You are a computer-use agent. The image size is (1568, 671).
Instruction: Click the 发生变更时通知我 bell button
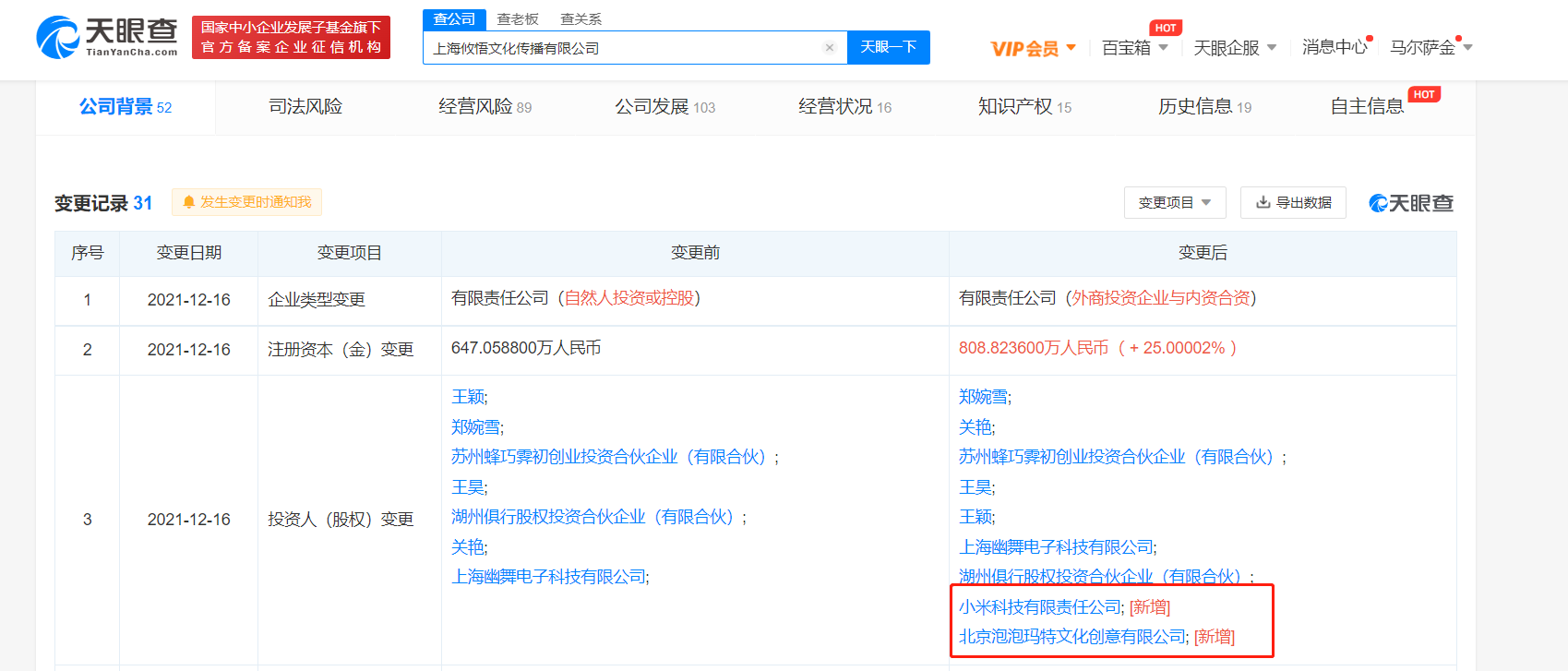pyautogui.click(x=246, y=202)
